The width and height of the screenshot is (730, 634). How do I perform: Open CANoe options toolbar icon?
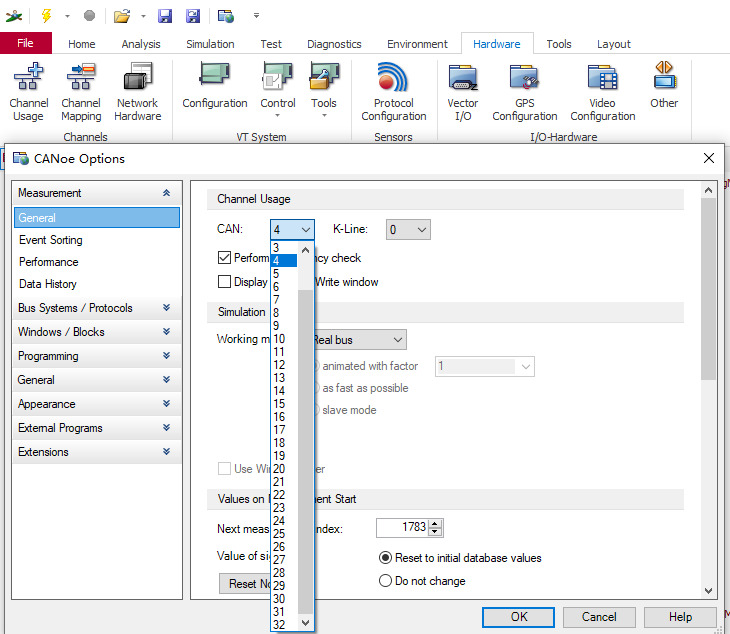click(x=226, y=16)
